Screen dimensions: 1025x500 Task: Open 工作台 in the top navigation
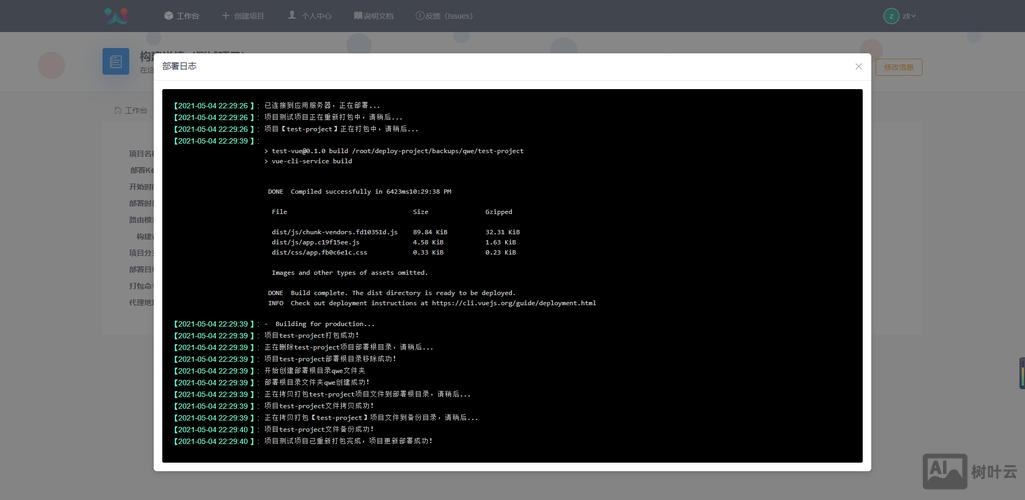click(x=182, y=16)
